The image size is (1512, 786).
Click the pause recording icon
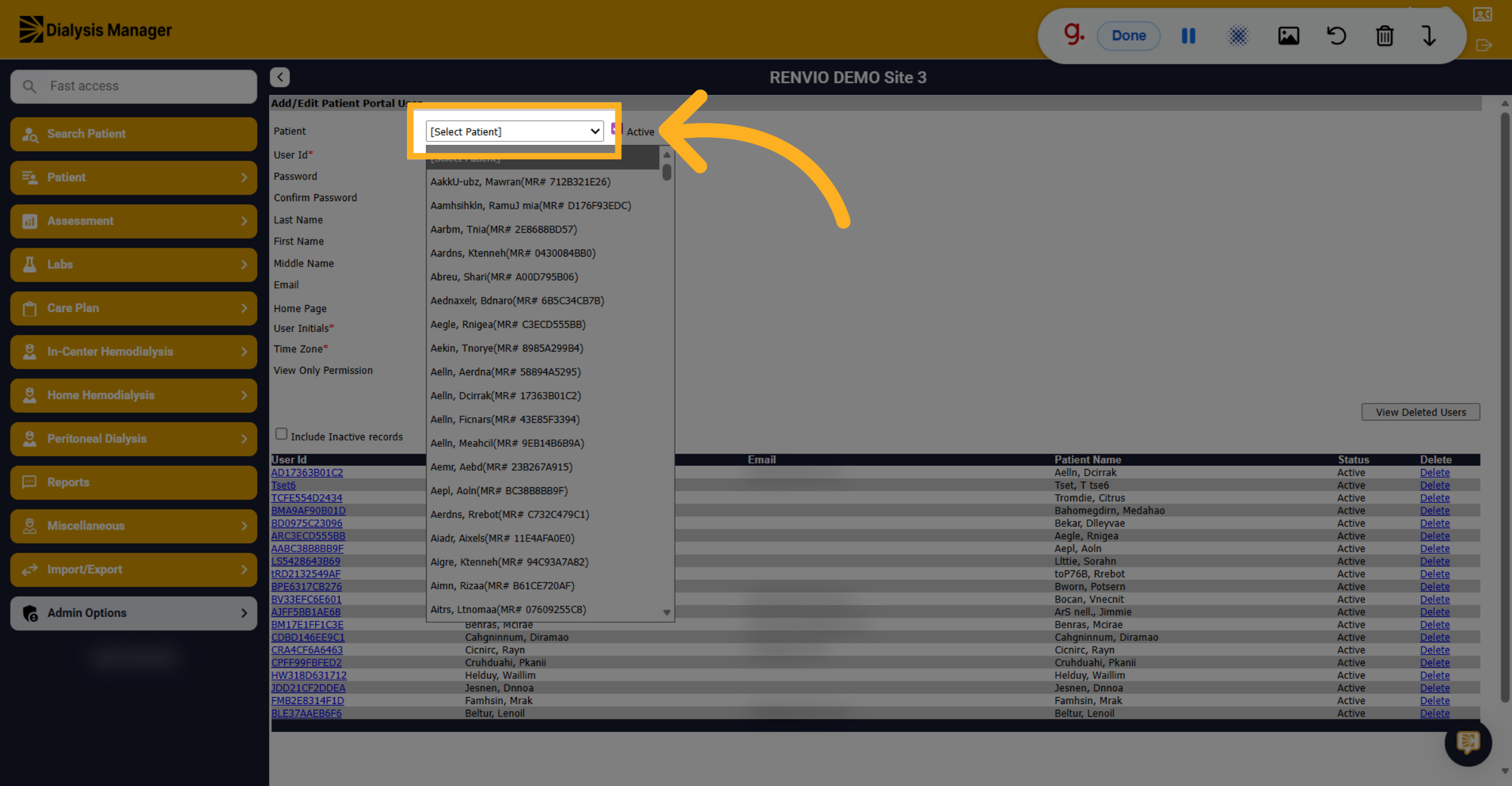point(1188,36)
